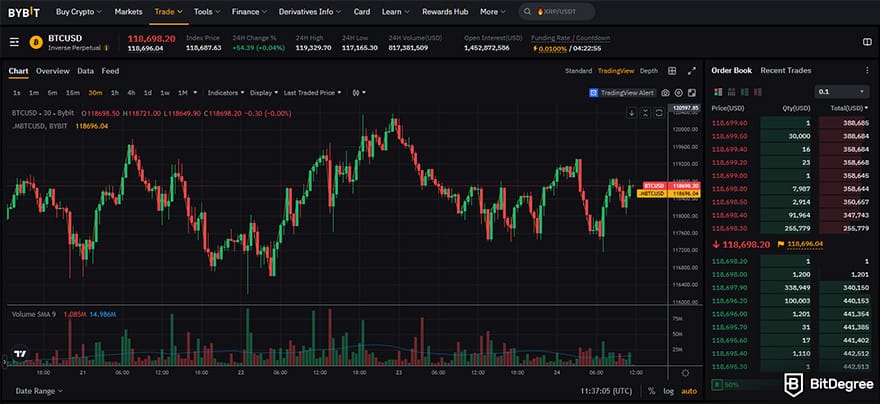880x404 pixels.
Task: Open the Markets page
Action: coord(129,11)
